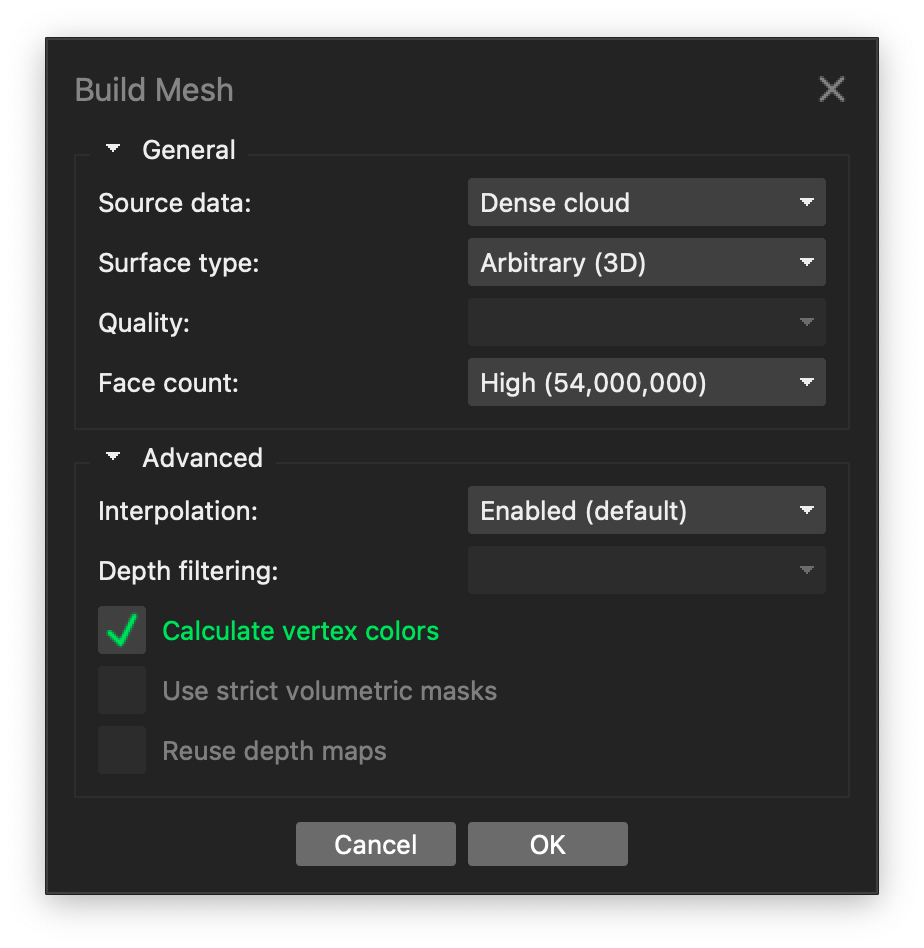This screenshot has width=924, height=948.
Task: Click the arrow on Interpolation dropdown
Action: point(806,510)
